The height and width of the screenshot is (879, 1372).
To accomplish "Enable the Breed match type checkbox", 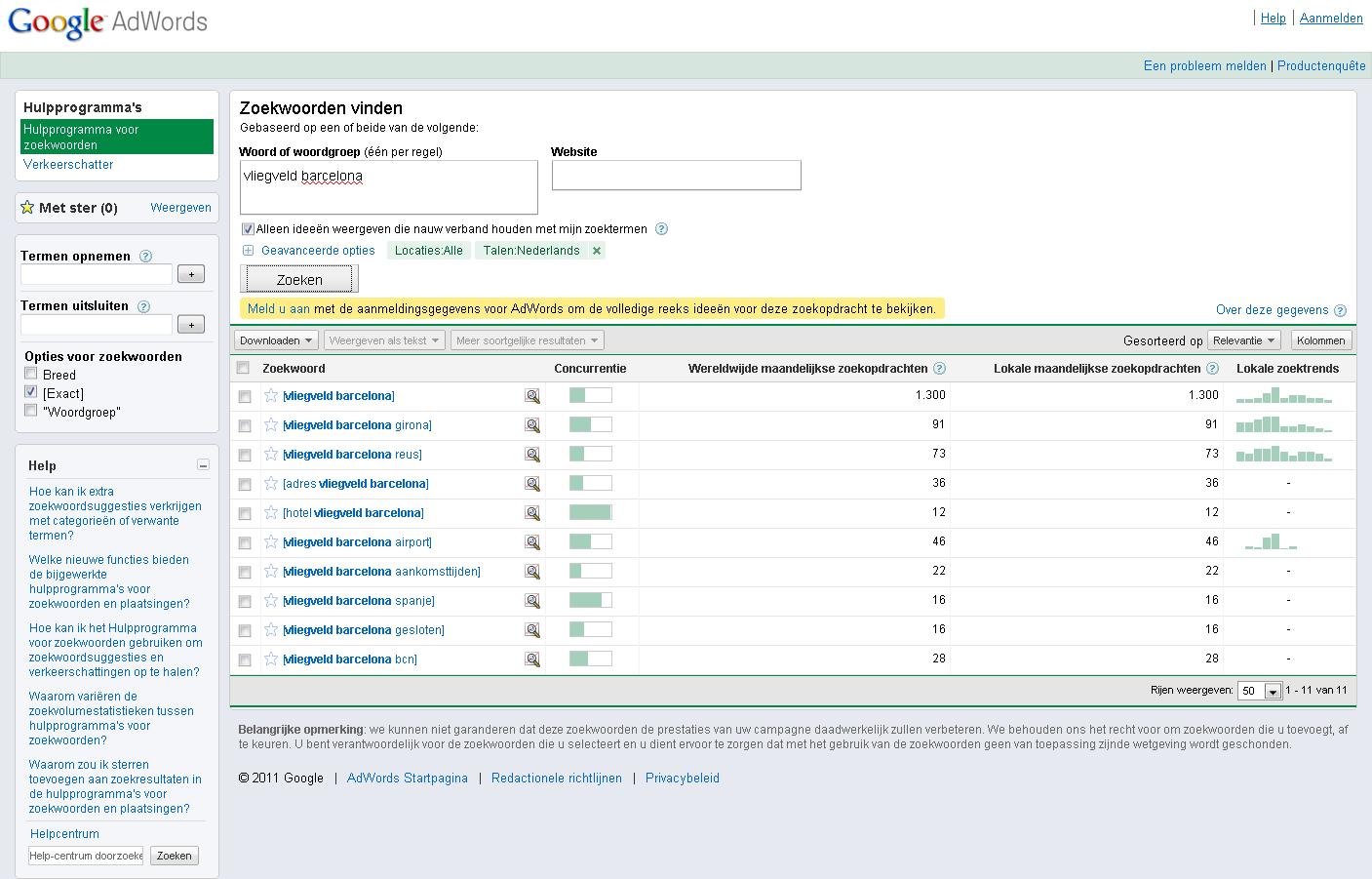I will point(31,374).
